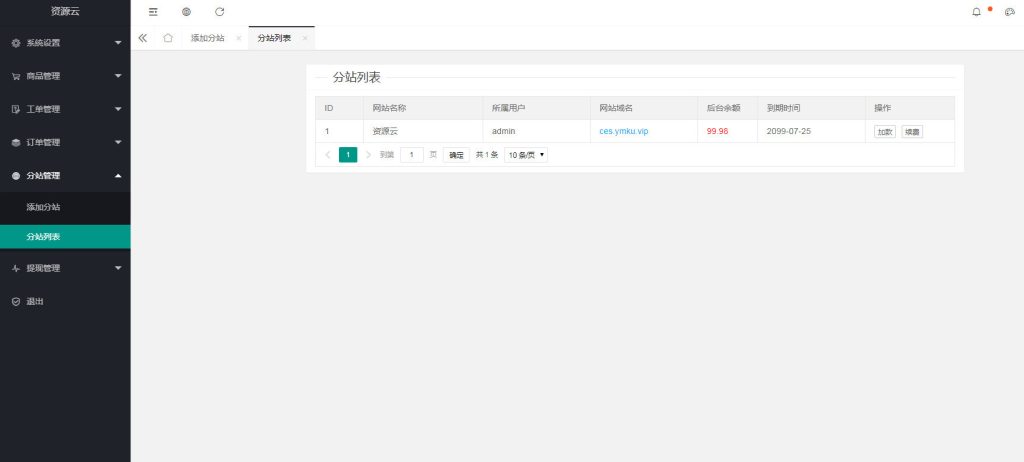1024x462 pixels.
Task: Click the refresh icon in top bar
Action: click(x=219, y=12)
